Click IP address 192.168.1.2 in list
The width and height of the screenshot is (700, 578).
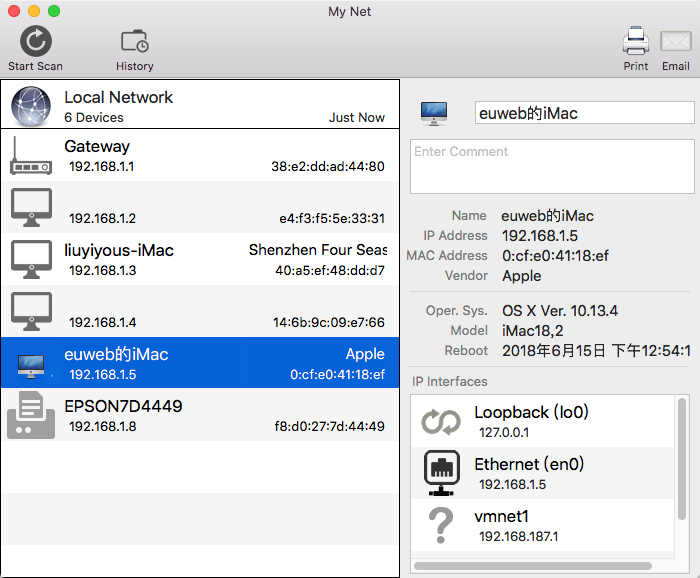(102, 218)
